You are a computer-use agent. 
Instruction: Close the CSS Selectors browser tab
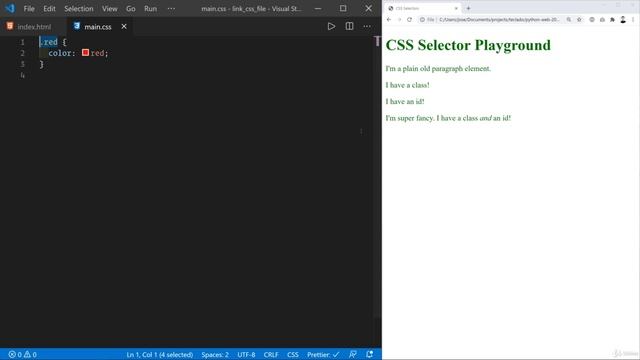click(x=456, y=8)
